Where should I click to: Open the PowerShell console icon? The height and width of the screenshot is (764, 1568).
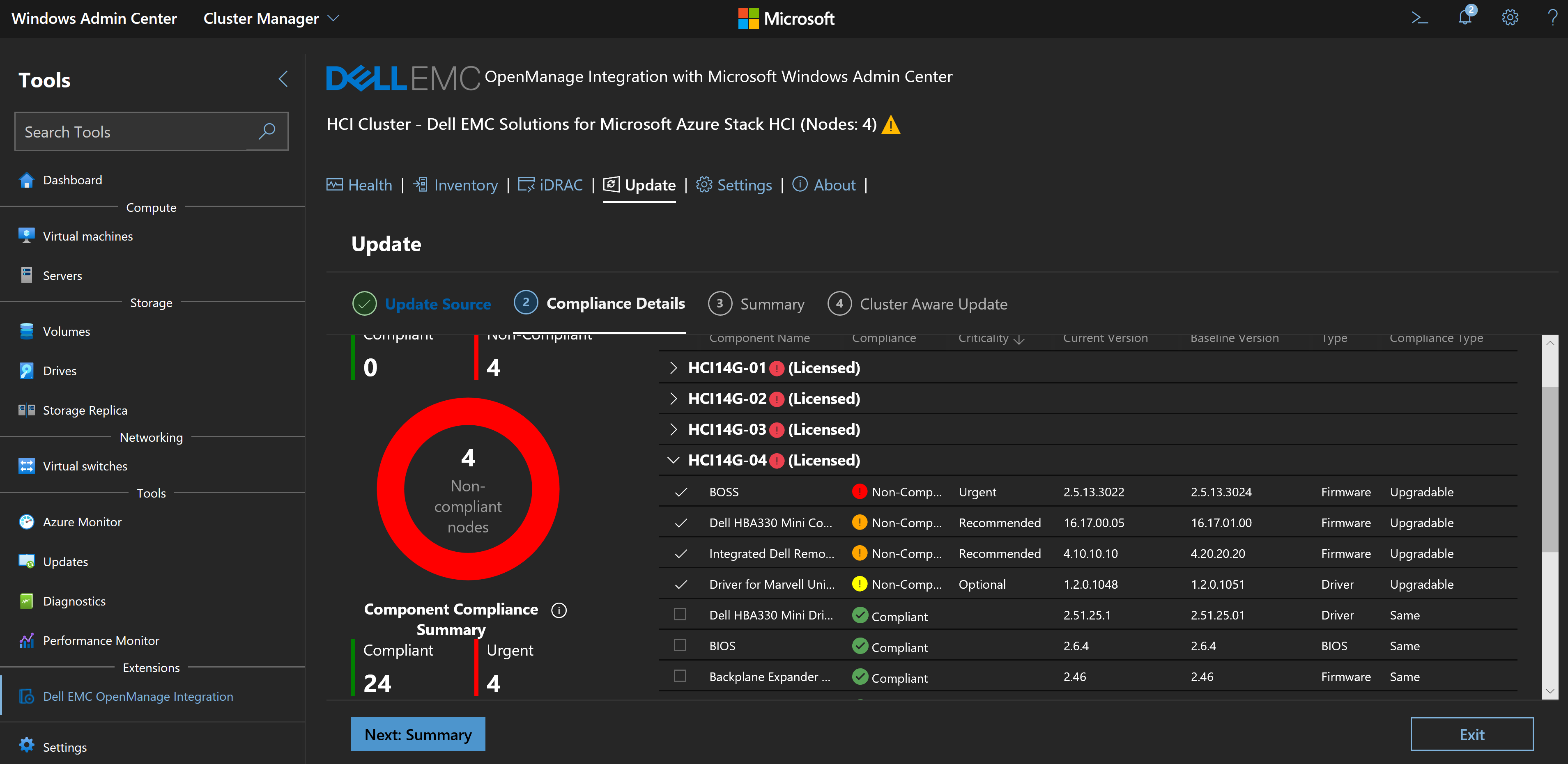pyautogui.click(x=1419, y=18)
